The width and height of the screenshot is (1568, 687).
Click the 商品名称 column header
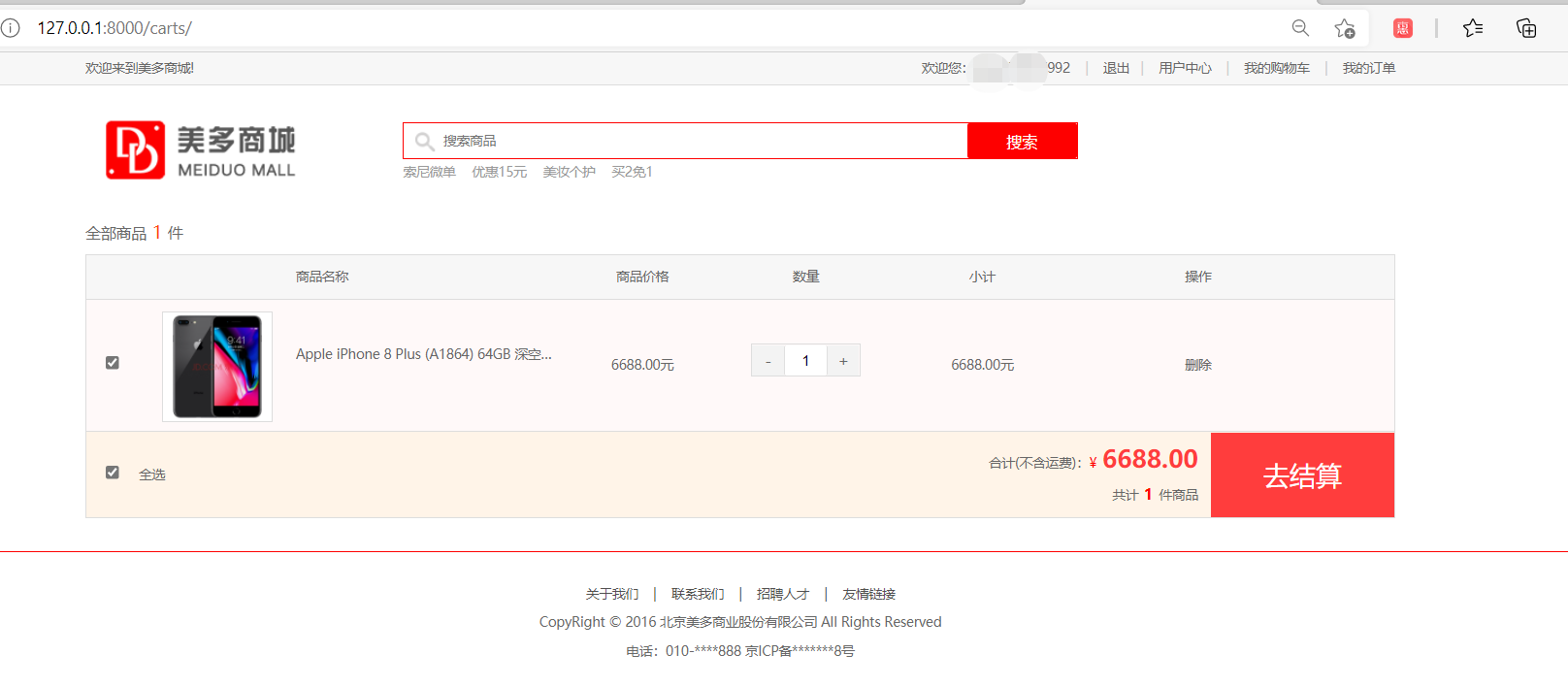322,277
